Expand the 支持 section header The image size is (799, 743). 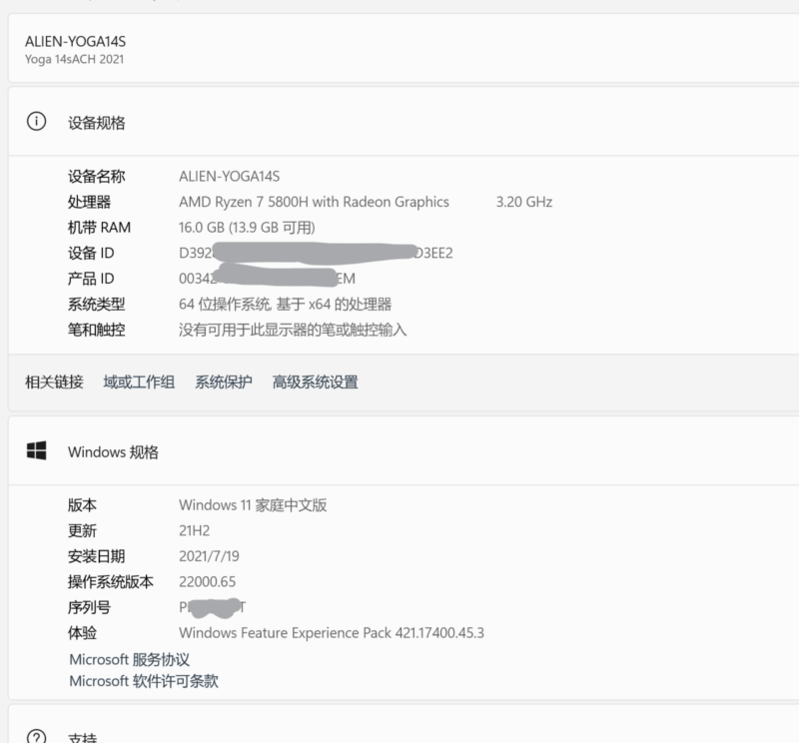tap(400, 736)
